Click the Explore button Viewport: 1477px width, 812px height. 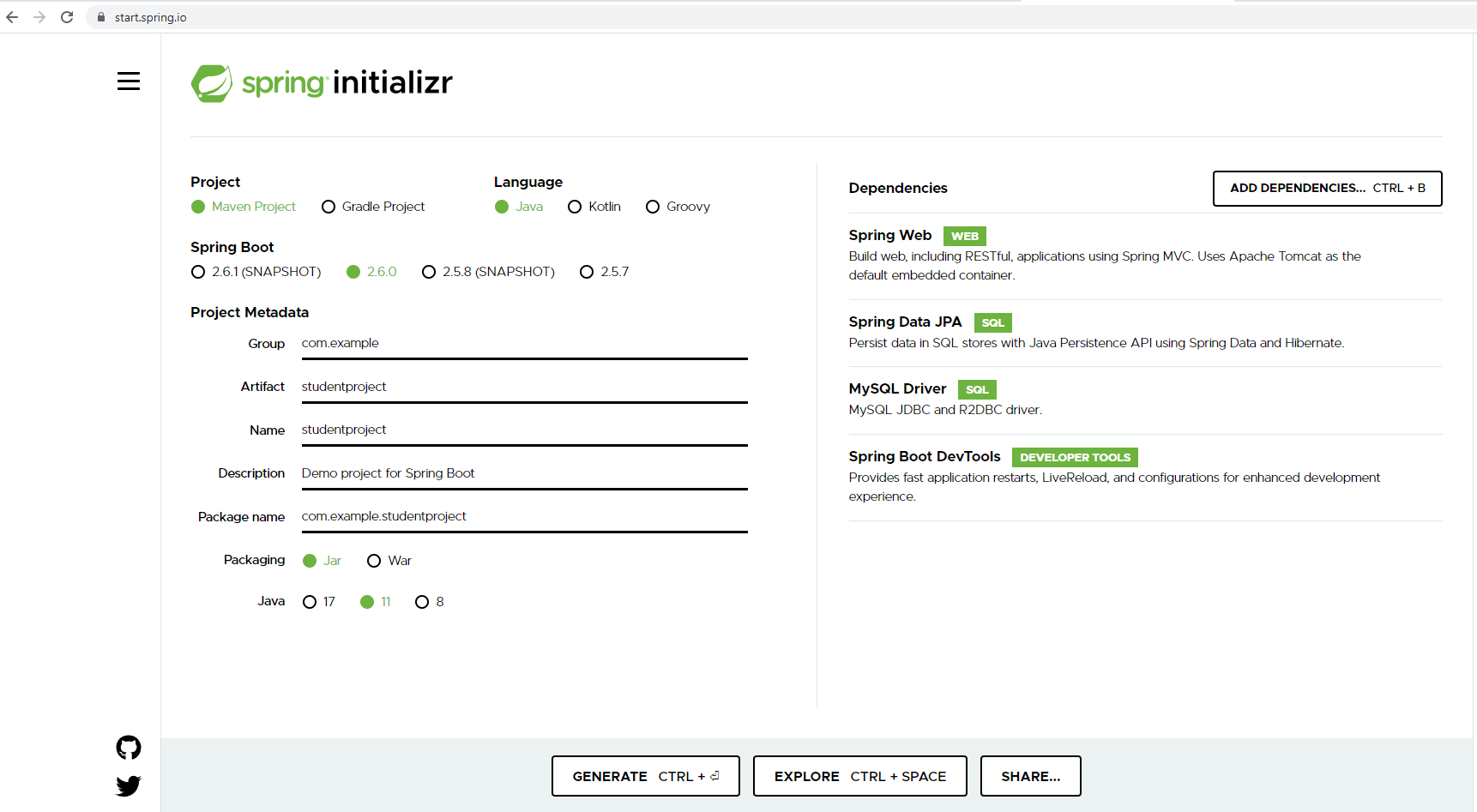point(860,776)
